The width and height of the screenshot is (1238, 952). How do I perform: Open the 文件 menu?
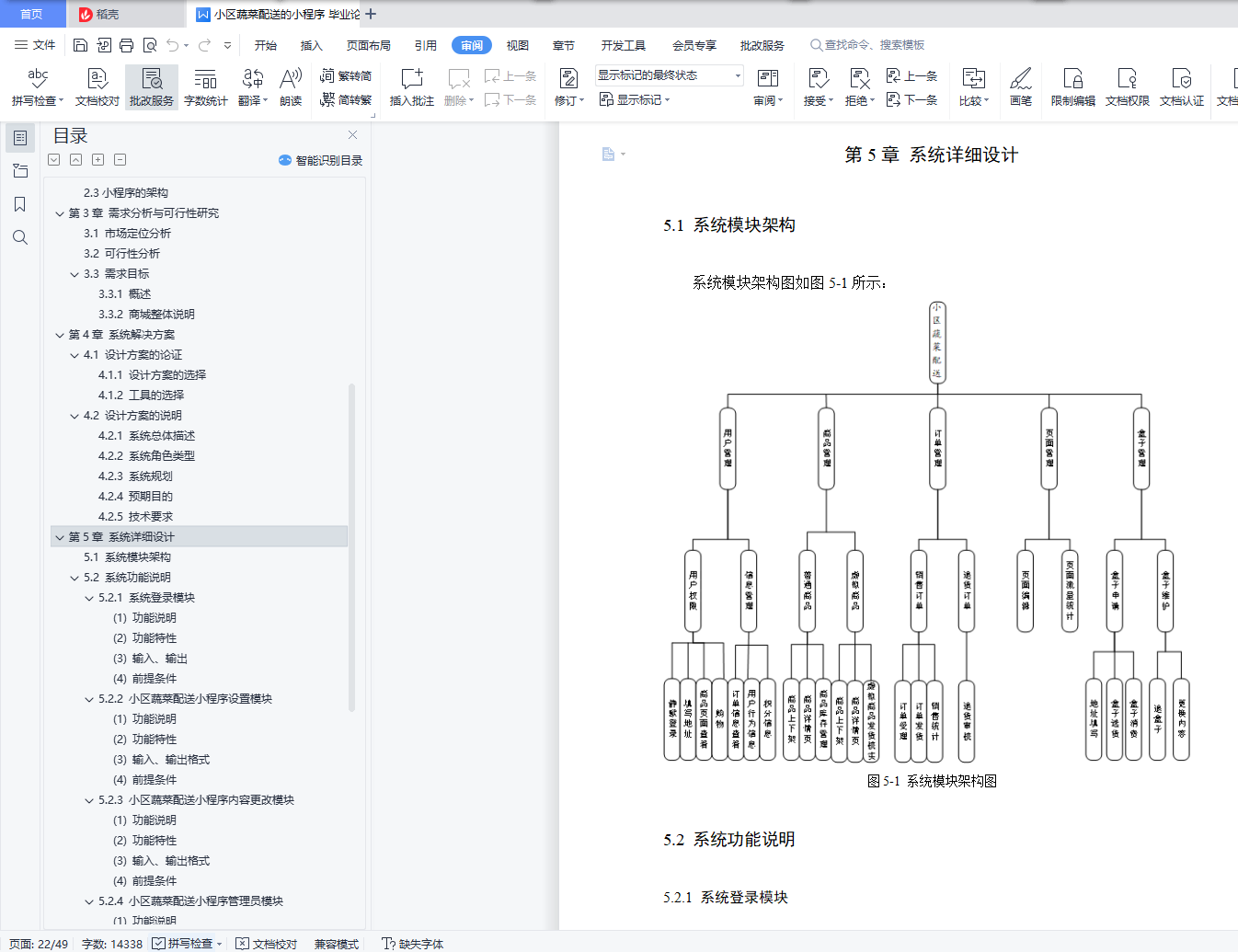coord(35,45)
